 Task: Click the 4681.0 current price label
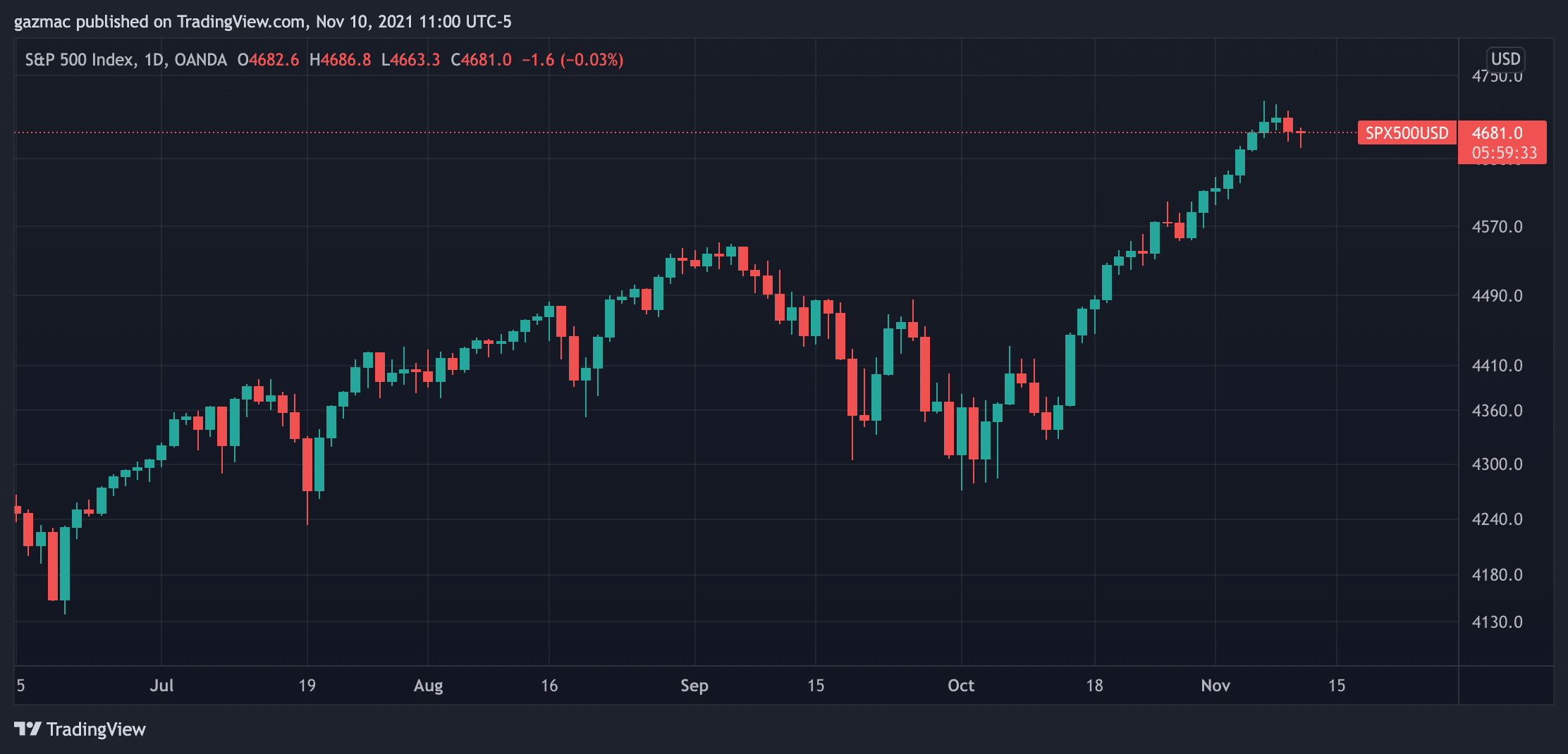click(x=1497, y=132)
